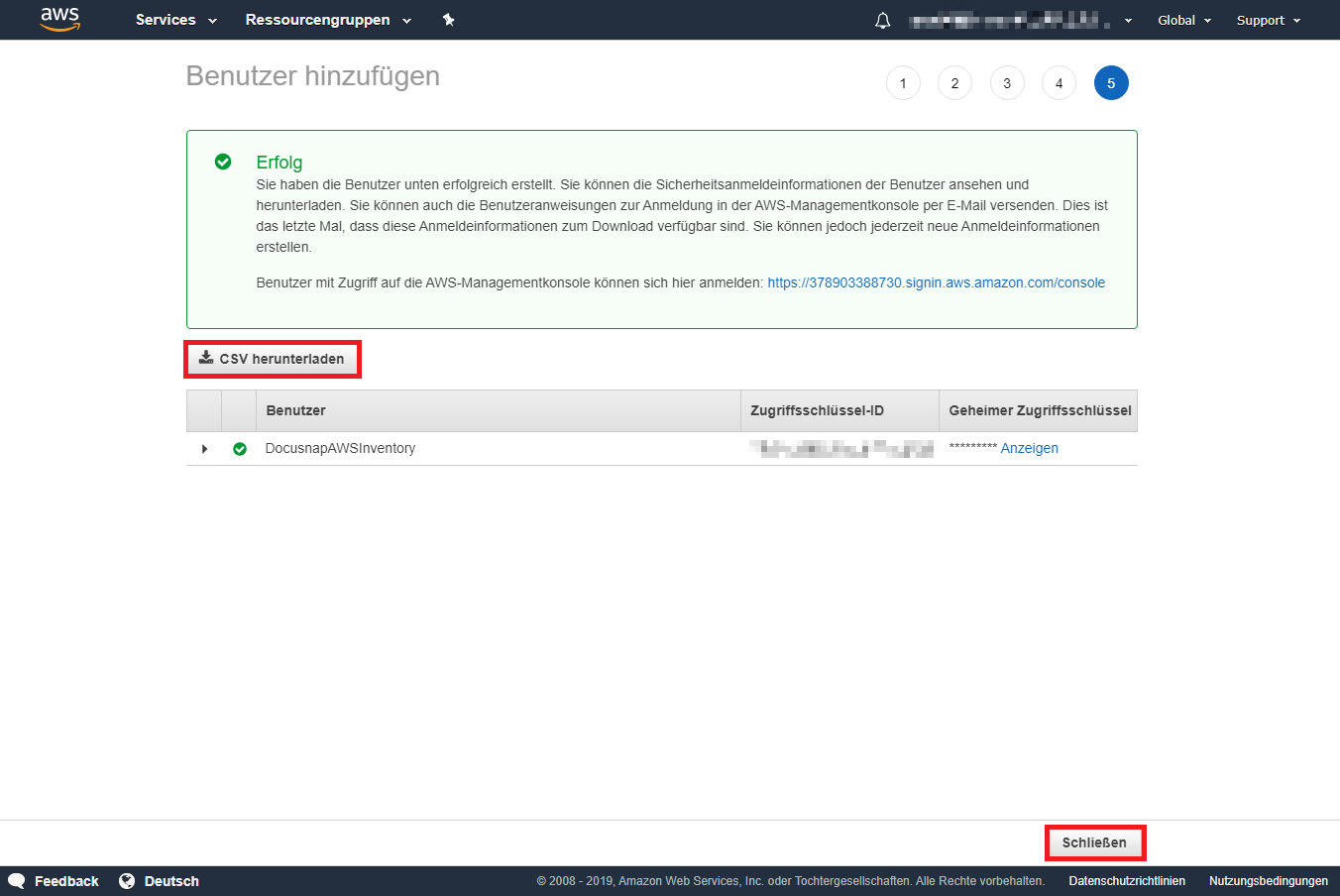Click the DocusnapAWSInventory success status icon
The height and width of the screenshot is (896, 1340).
click(x=240, y=449)
